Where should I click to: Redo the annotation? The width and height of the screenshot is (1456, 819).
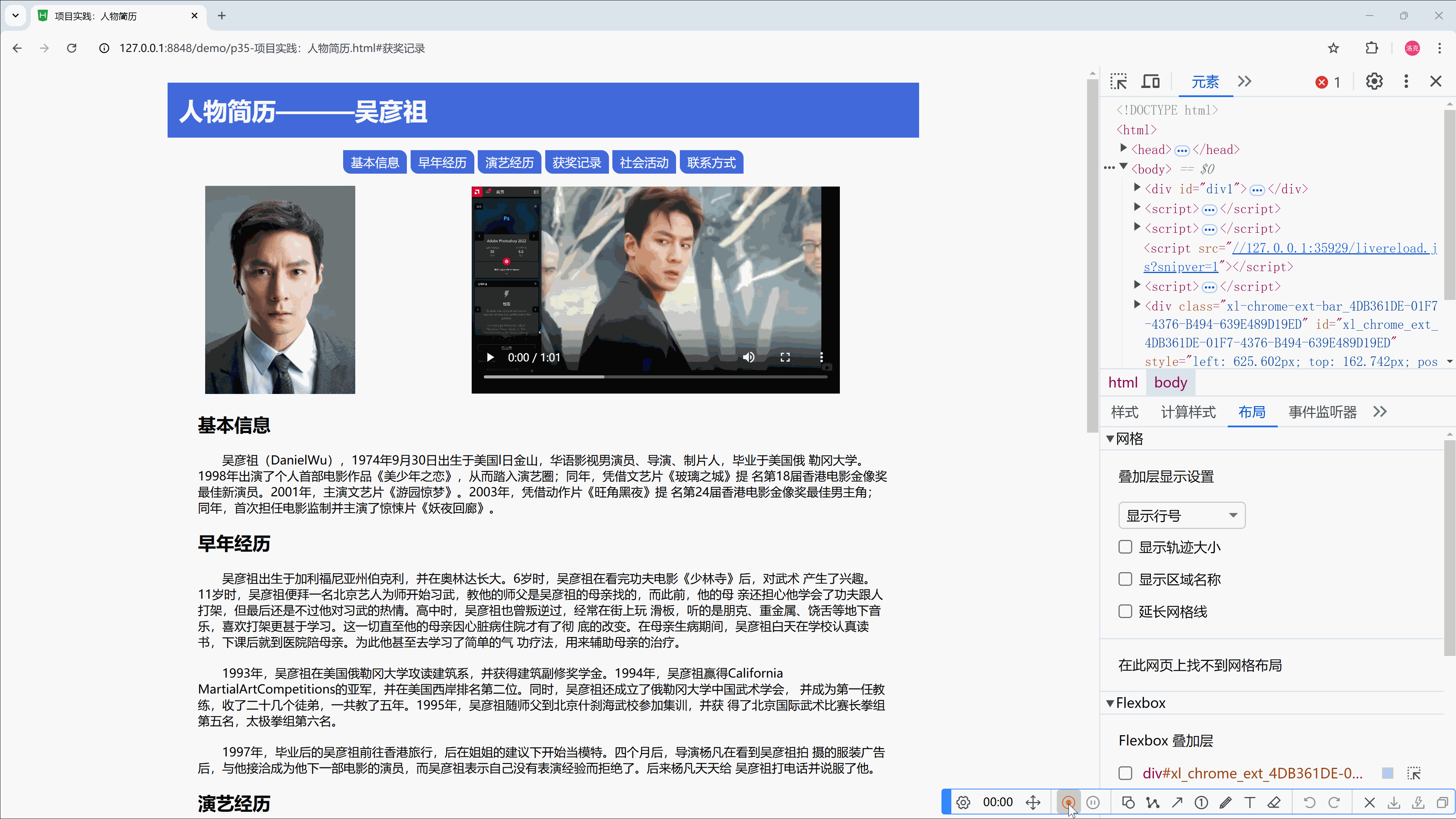(1335, 802)
